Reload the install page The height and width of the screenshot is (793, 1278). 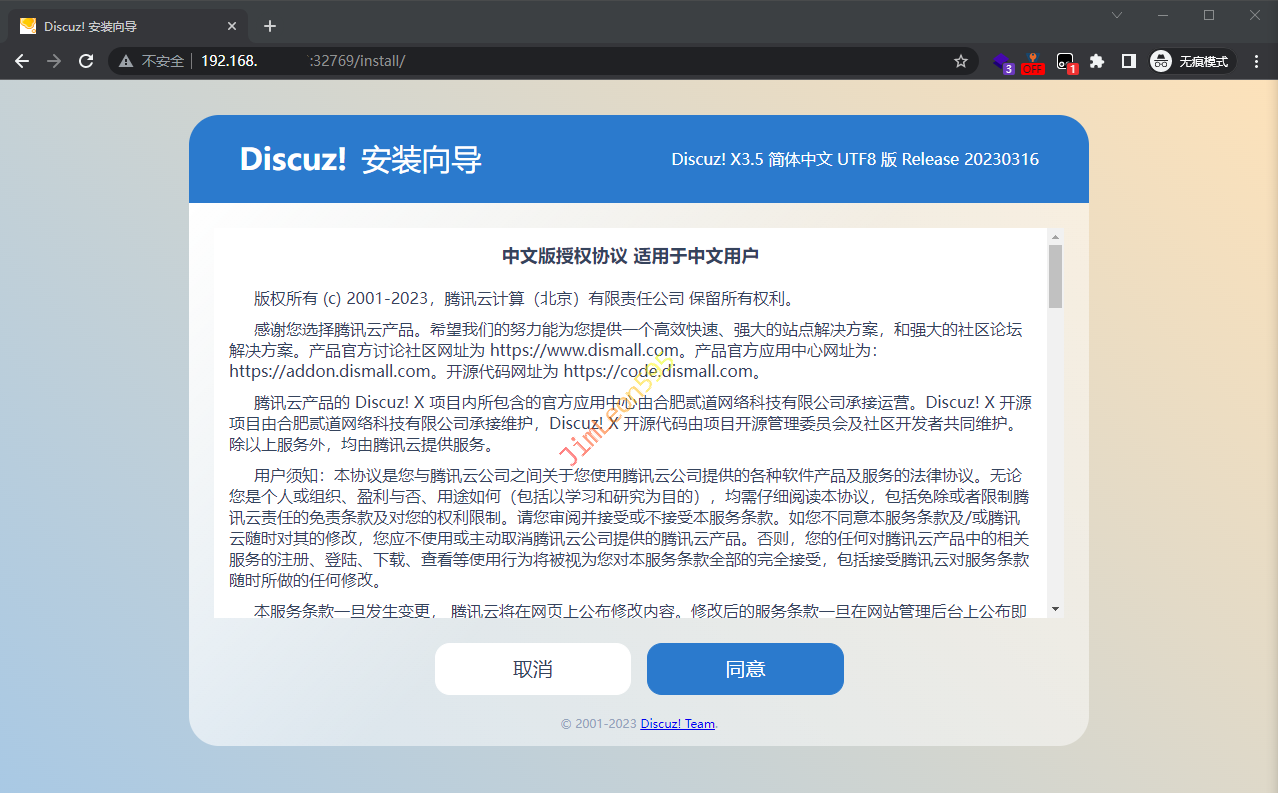[x=86, y=61]
